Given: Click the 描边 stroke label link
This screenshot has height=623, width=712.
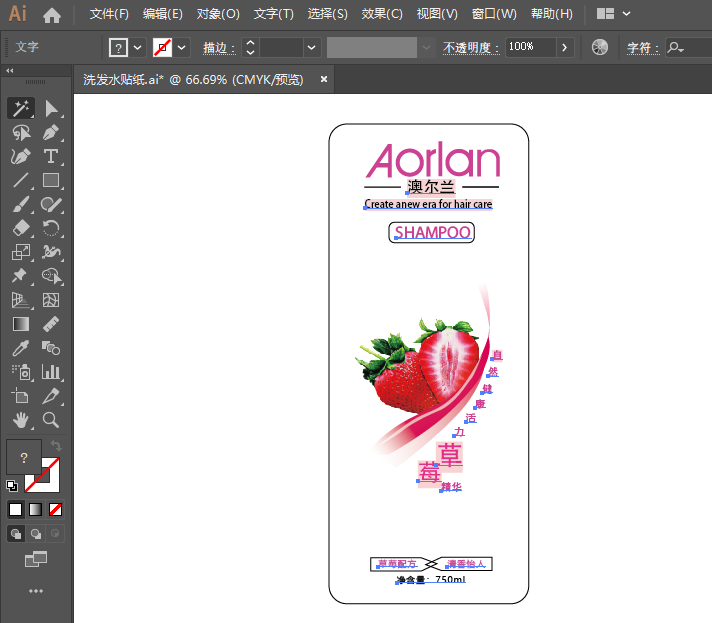Looking at the screenshot, I should pyautogui.click(x=218, y=47).
